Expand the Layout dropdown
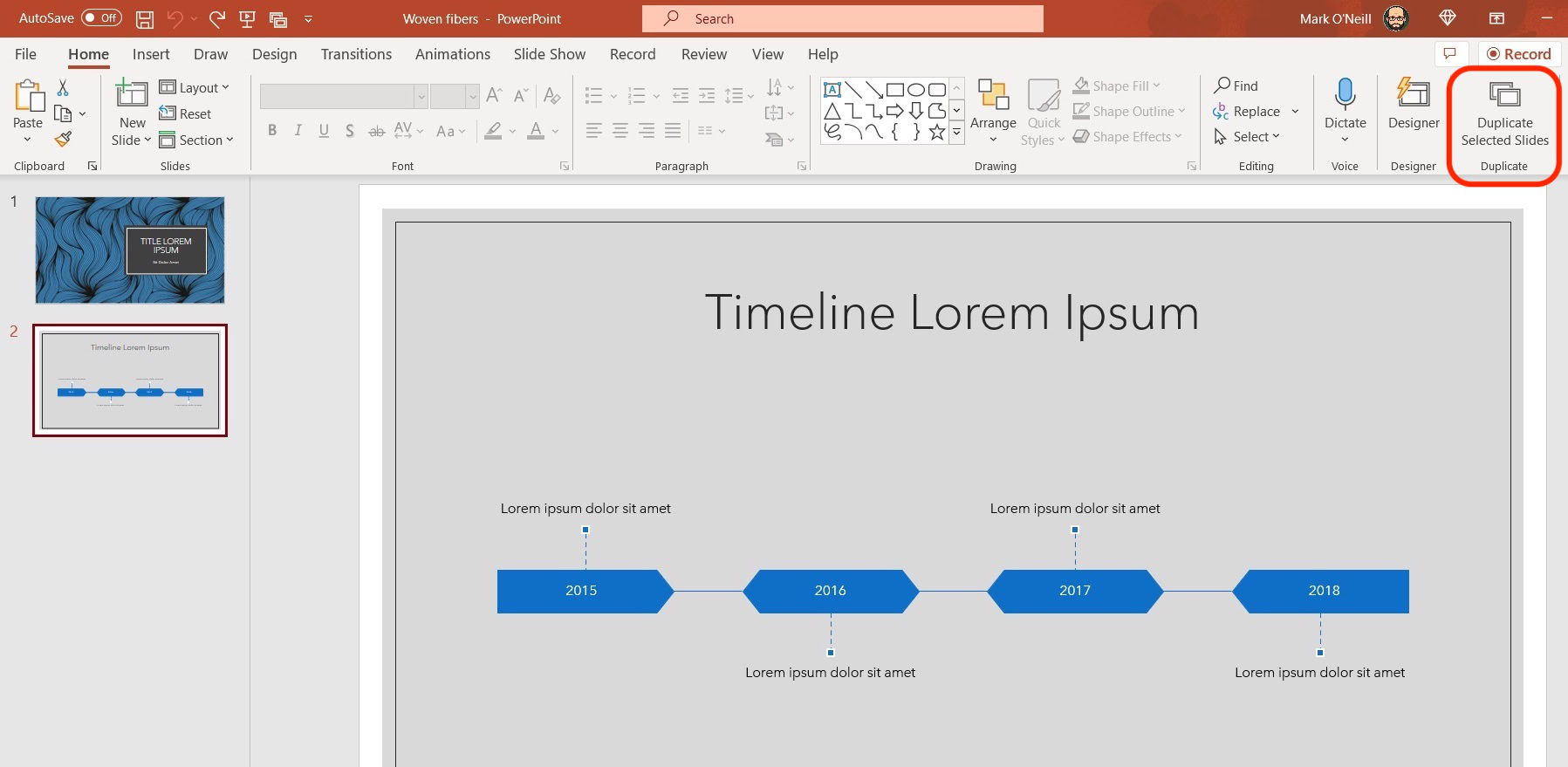Image resolution: width=1568 pixels, height=767 pixels. [195, 87]
